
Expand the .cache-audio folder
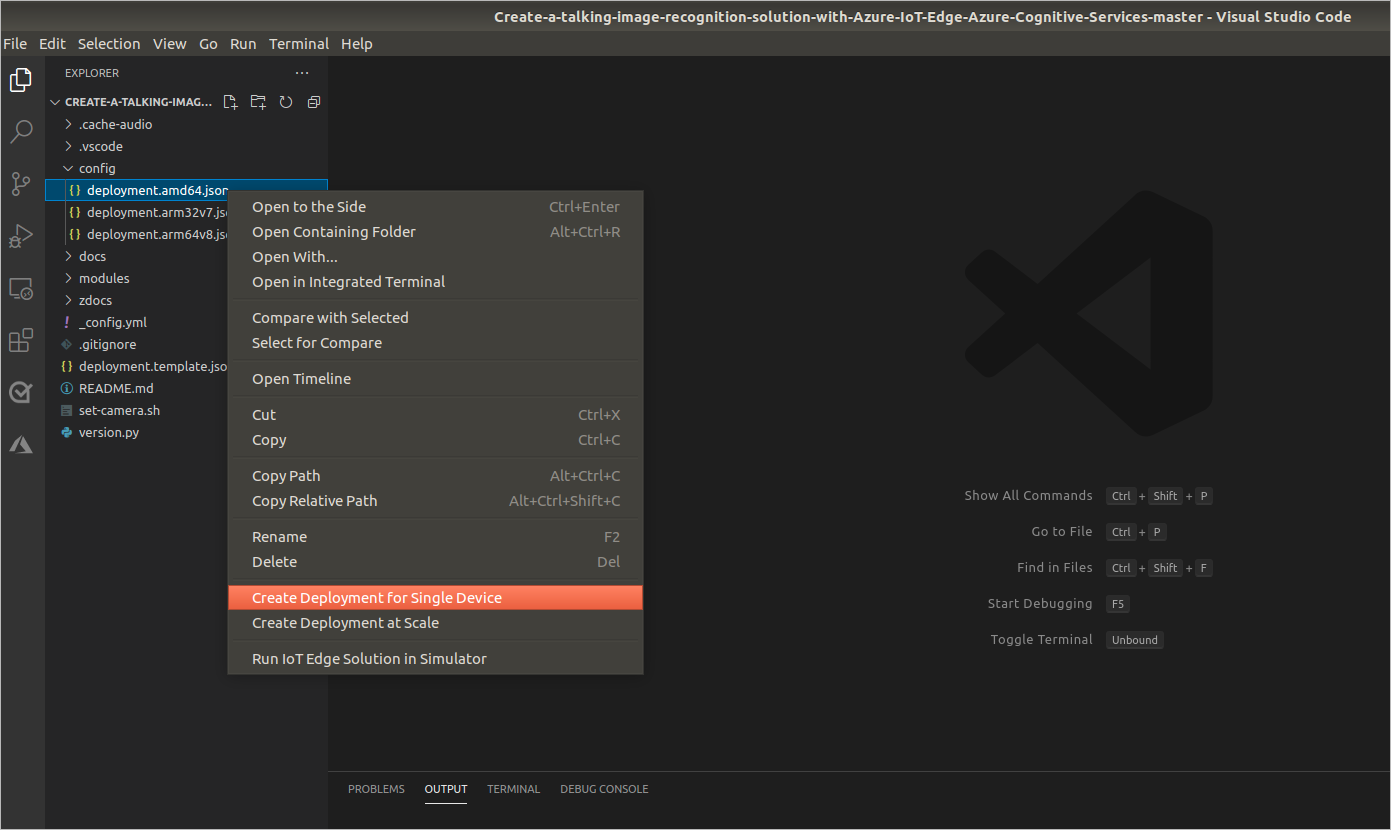[115, 124]
